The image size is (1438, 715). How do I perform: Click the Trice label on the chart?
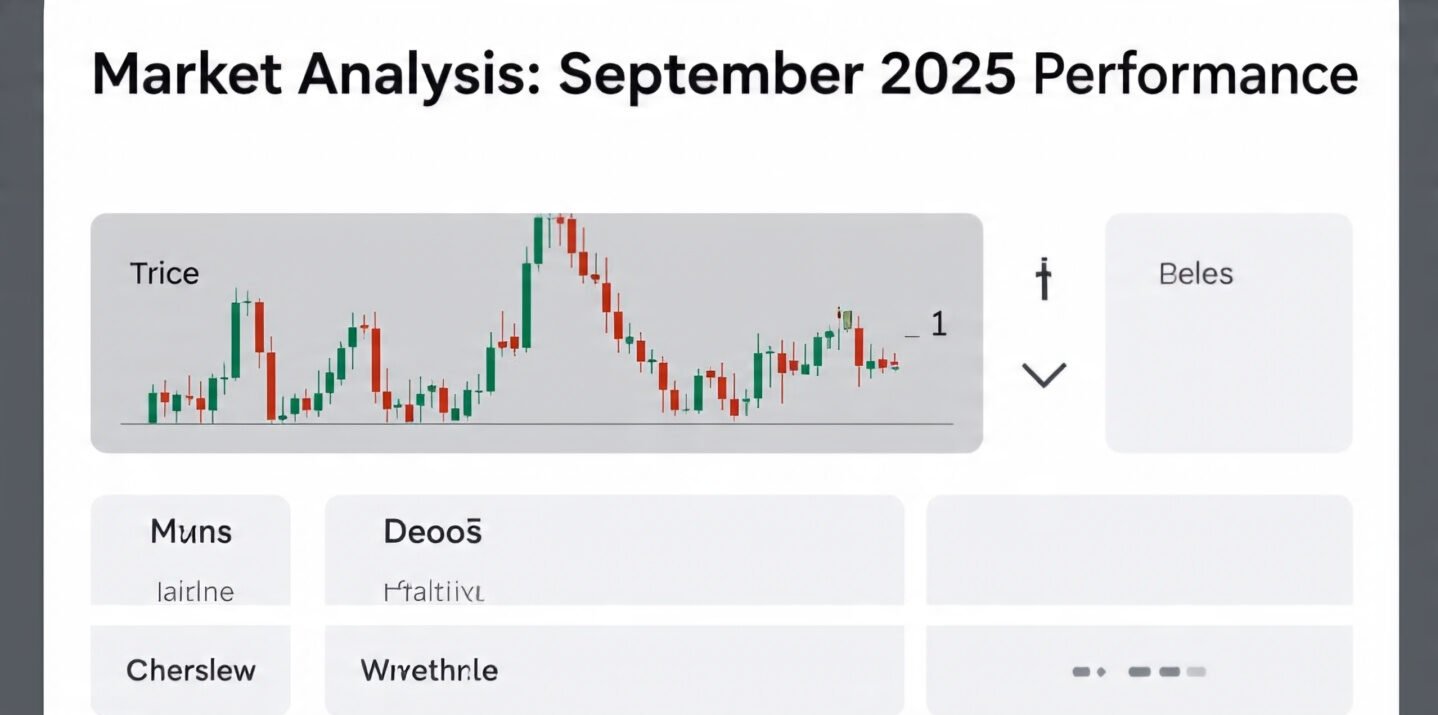tap(164, 274)
